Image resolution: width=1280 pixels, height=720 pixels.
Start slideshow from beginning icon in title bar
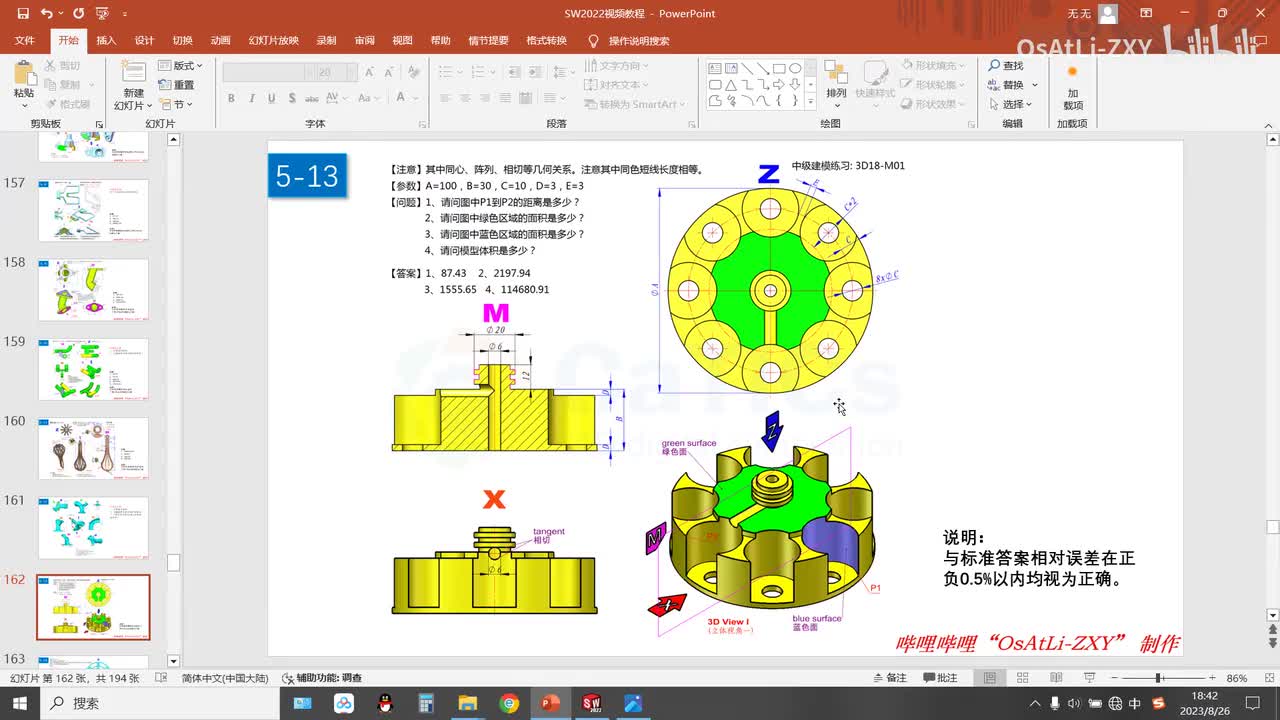tap(102, 14)
